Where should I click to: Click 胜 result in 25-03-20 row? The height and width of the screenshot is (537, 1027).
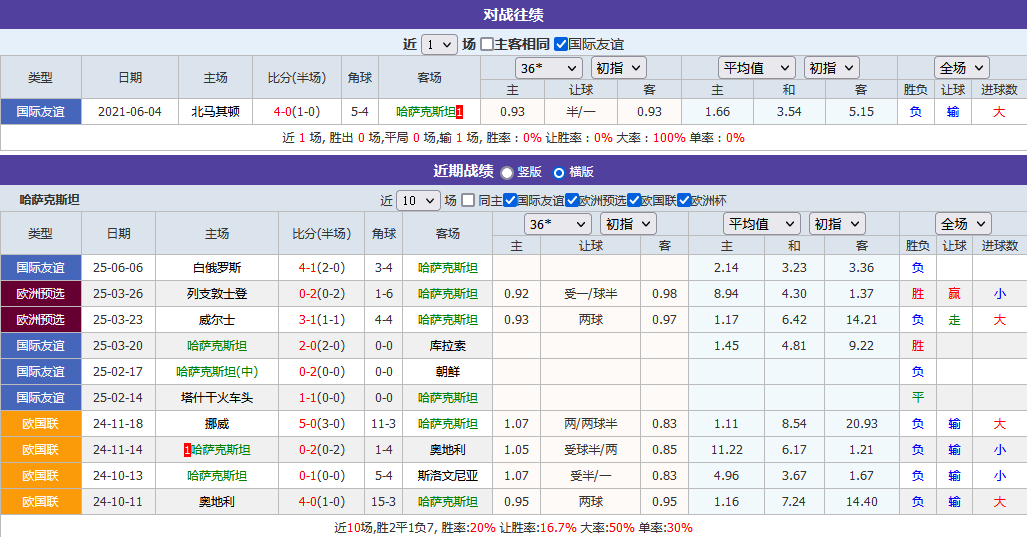(918, 346)
